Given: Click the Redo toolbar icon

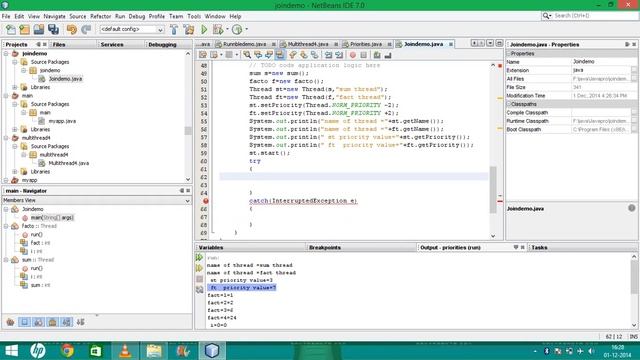Looking at the screenshot, I should (x=86, y=29).
